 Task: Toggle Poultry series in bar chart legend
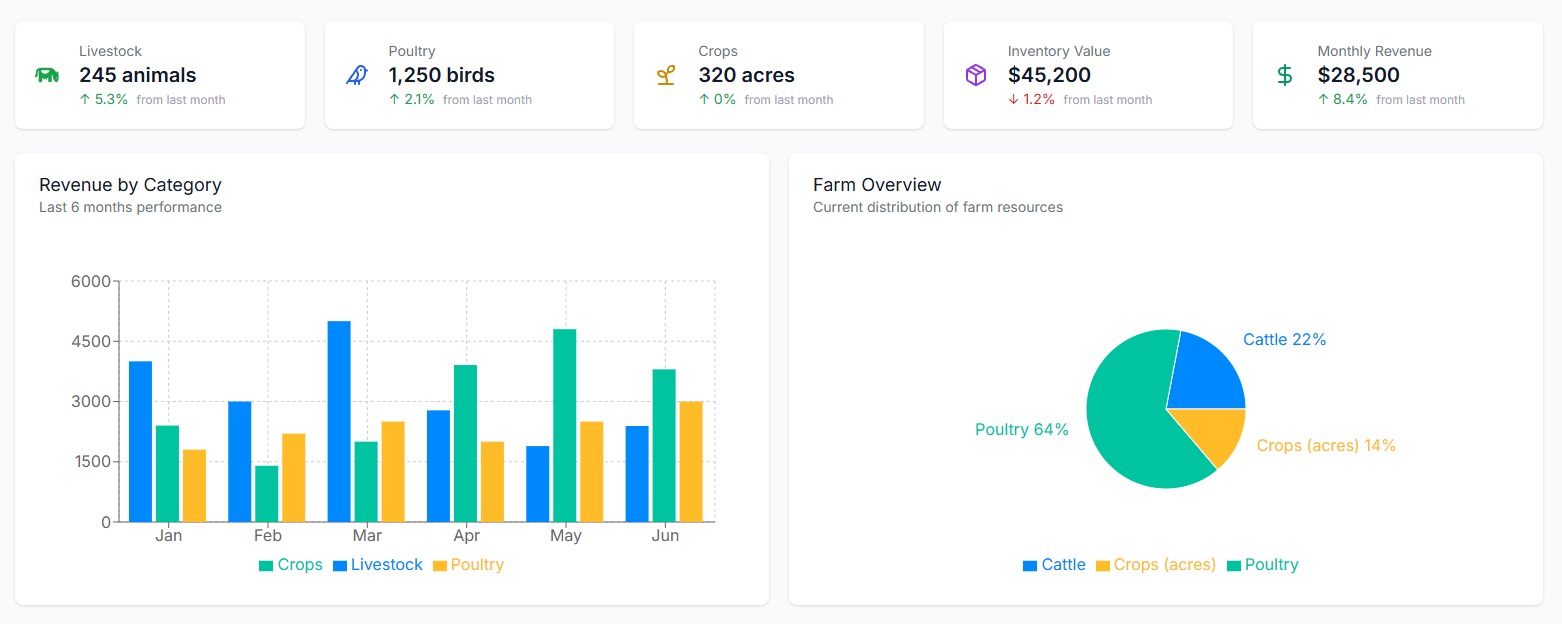pyautogui.click(x=468, y=565)
